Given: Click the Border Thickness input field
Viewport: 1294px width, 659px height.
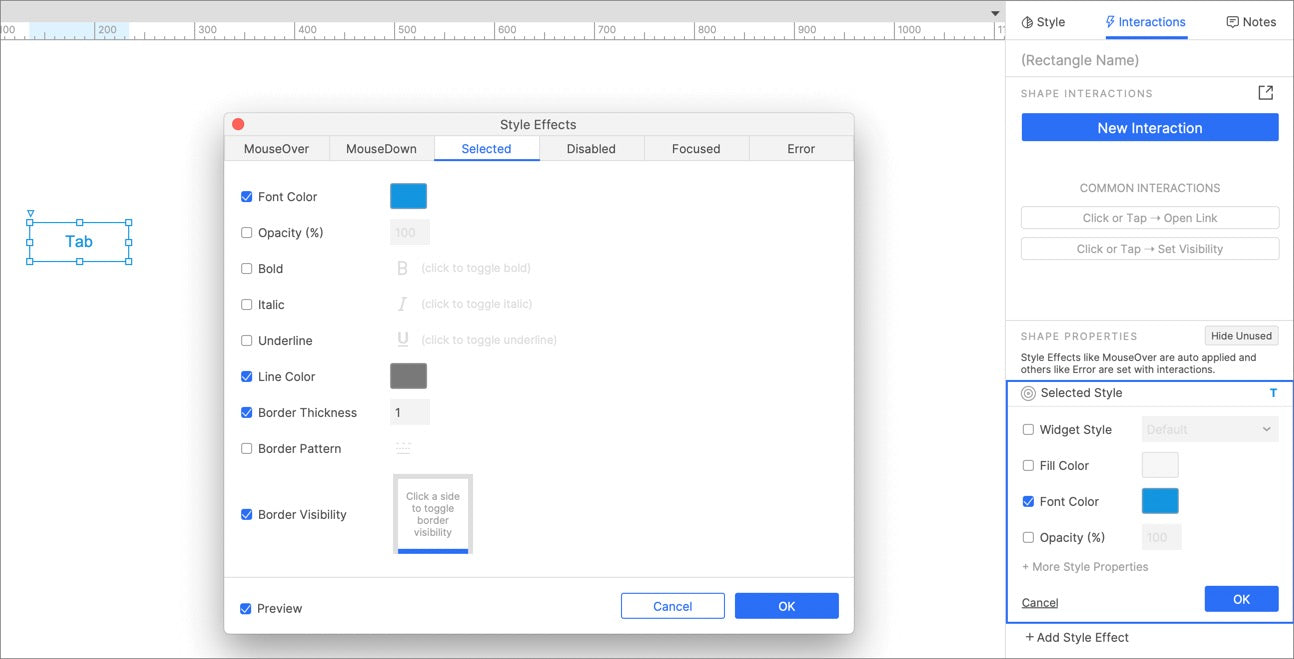Looking at the screenshot, I should click(409, 412).
